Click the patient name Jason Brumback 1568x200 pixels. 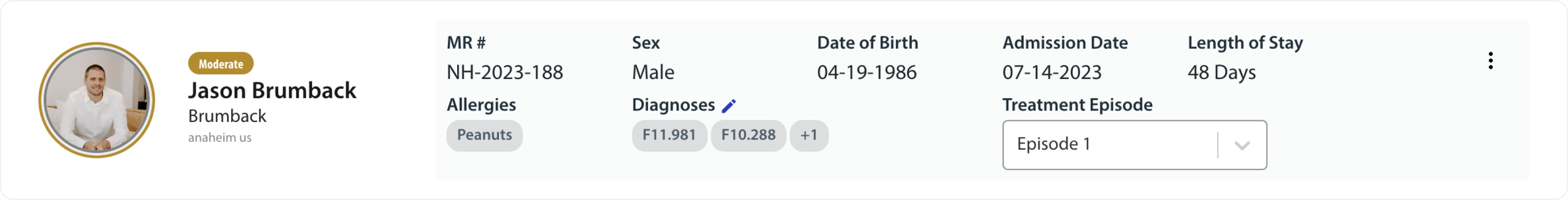click(x=272, y=91)
